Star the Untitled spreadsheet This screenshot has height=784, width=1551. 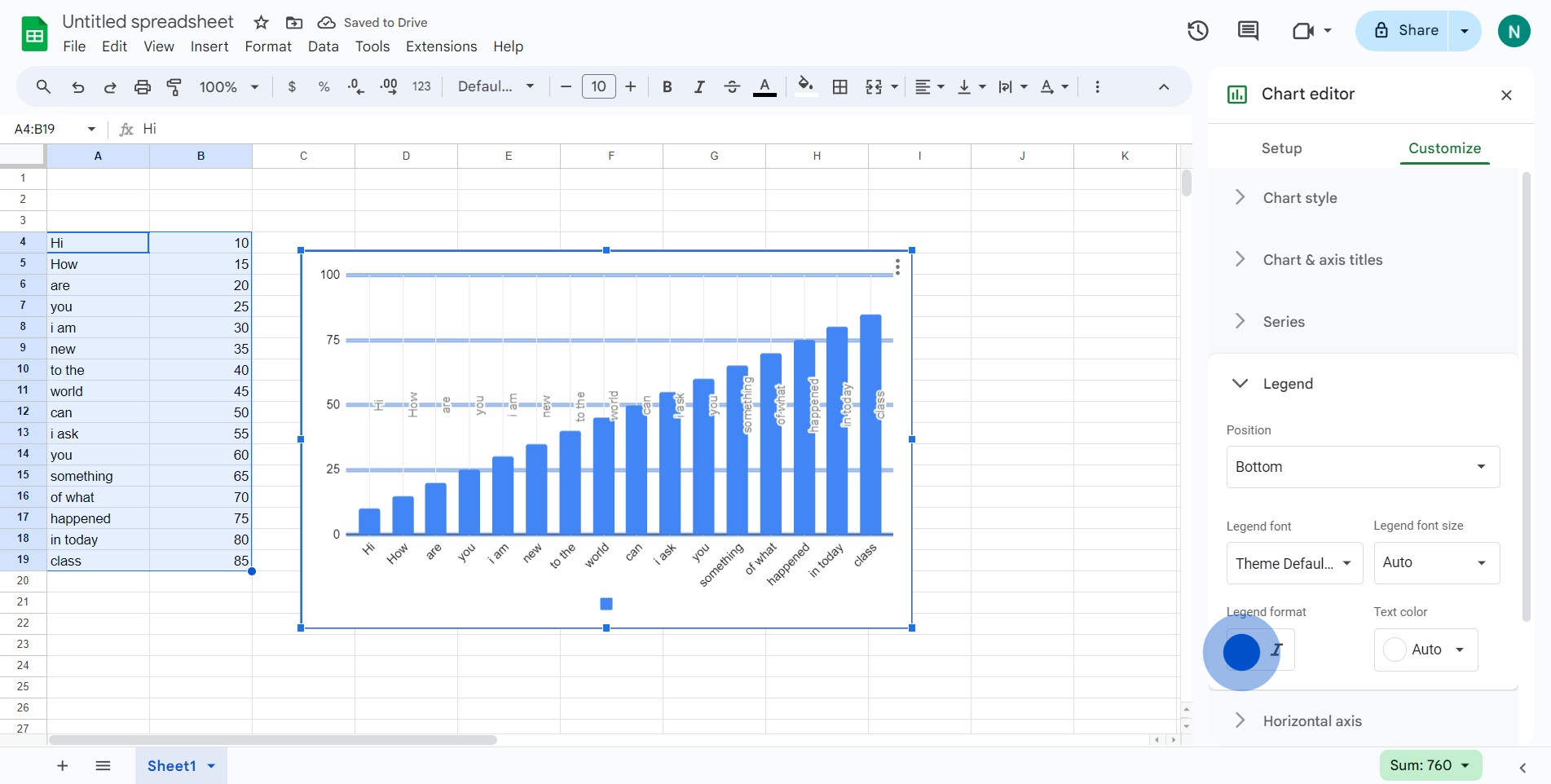[x=261, y=23]
